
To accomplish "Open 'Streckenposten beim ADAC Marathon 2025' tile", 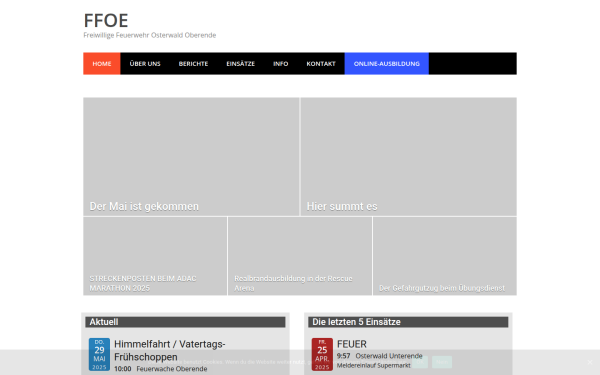I will 155,256.
